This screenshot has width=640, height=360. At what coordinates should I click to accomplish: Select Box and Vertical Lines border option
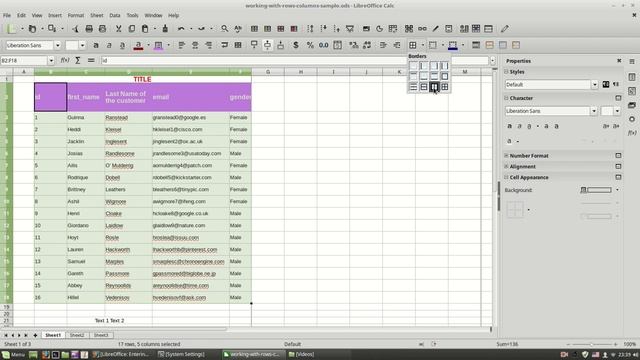[434, 87]
